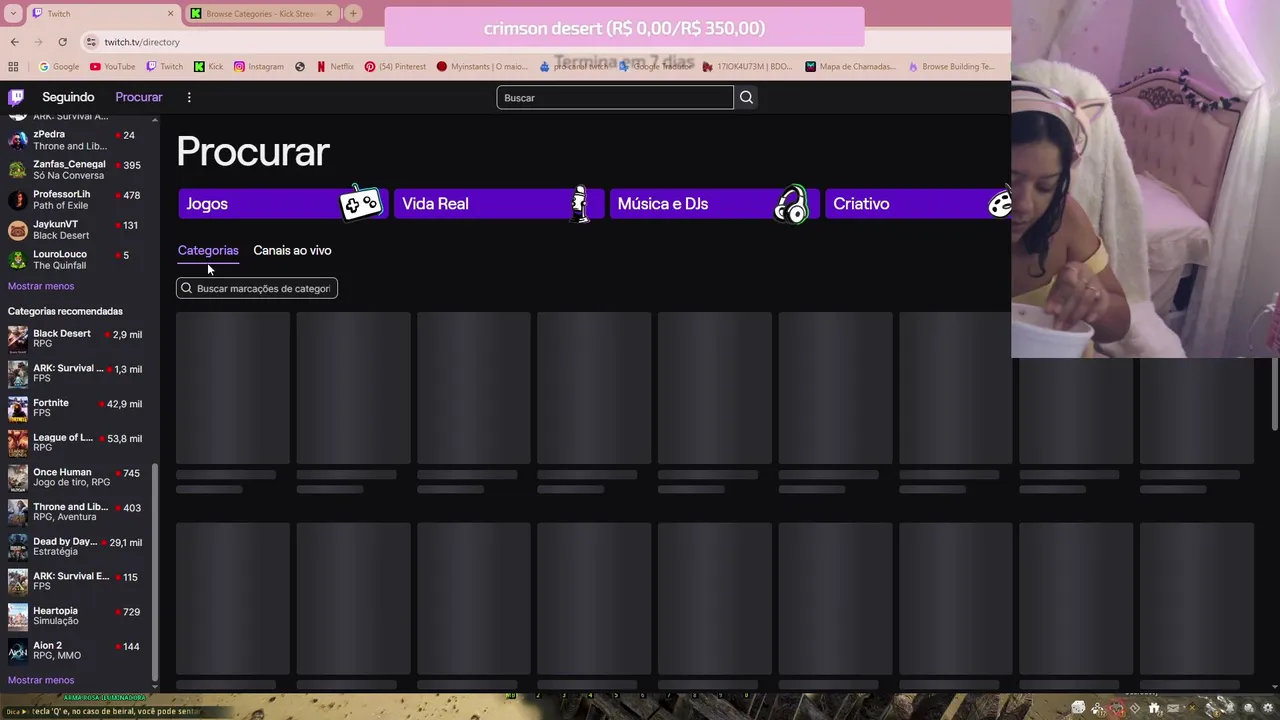Click the sidebar vertical scrollbar
Image resolution: width=1280 pixels, height=720 pixels.
point(154,570)
